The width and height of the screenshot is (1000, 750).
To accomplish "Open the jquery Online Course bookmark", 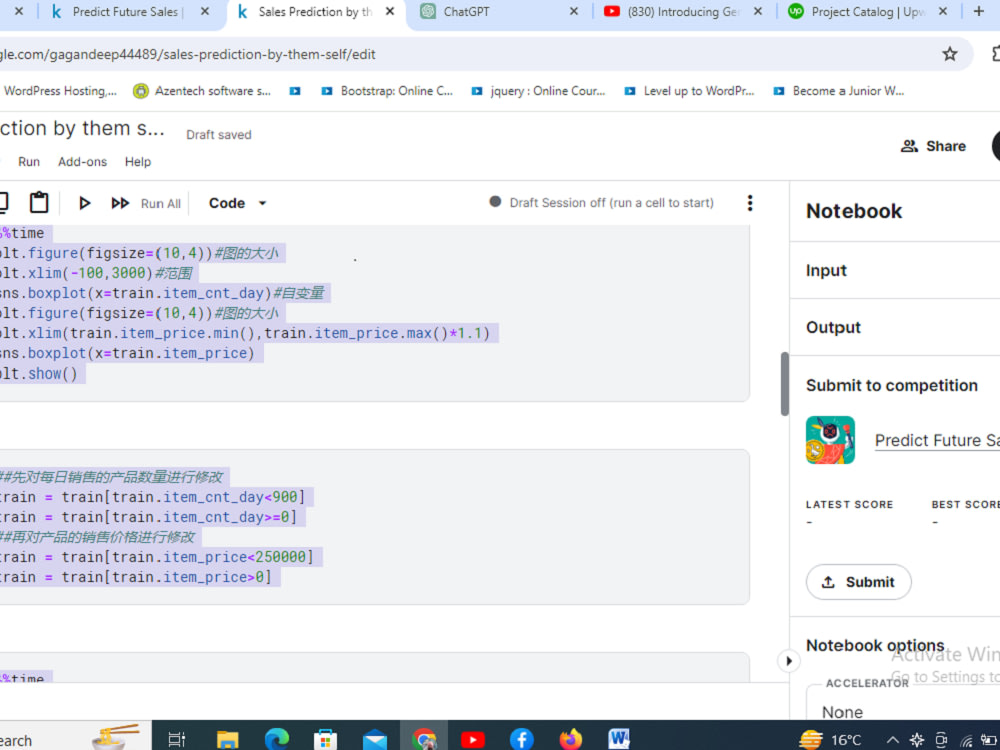I will point(538,91).
